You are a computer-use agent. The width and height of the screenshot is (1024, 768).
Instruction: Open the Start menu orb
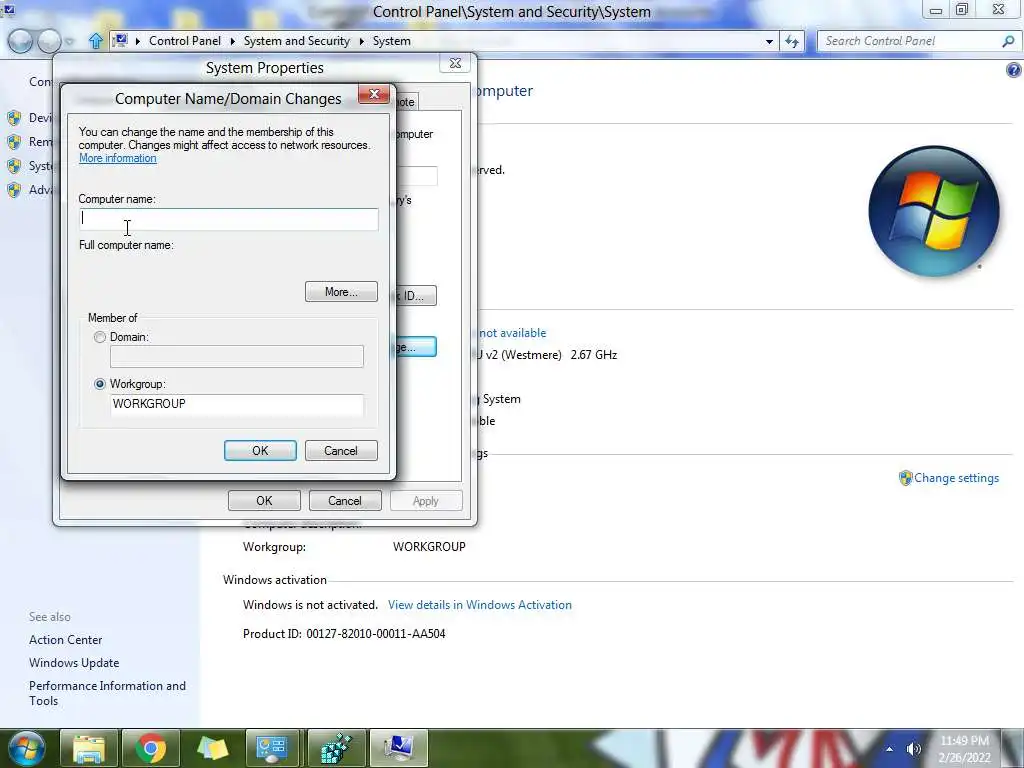[27, 748]
